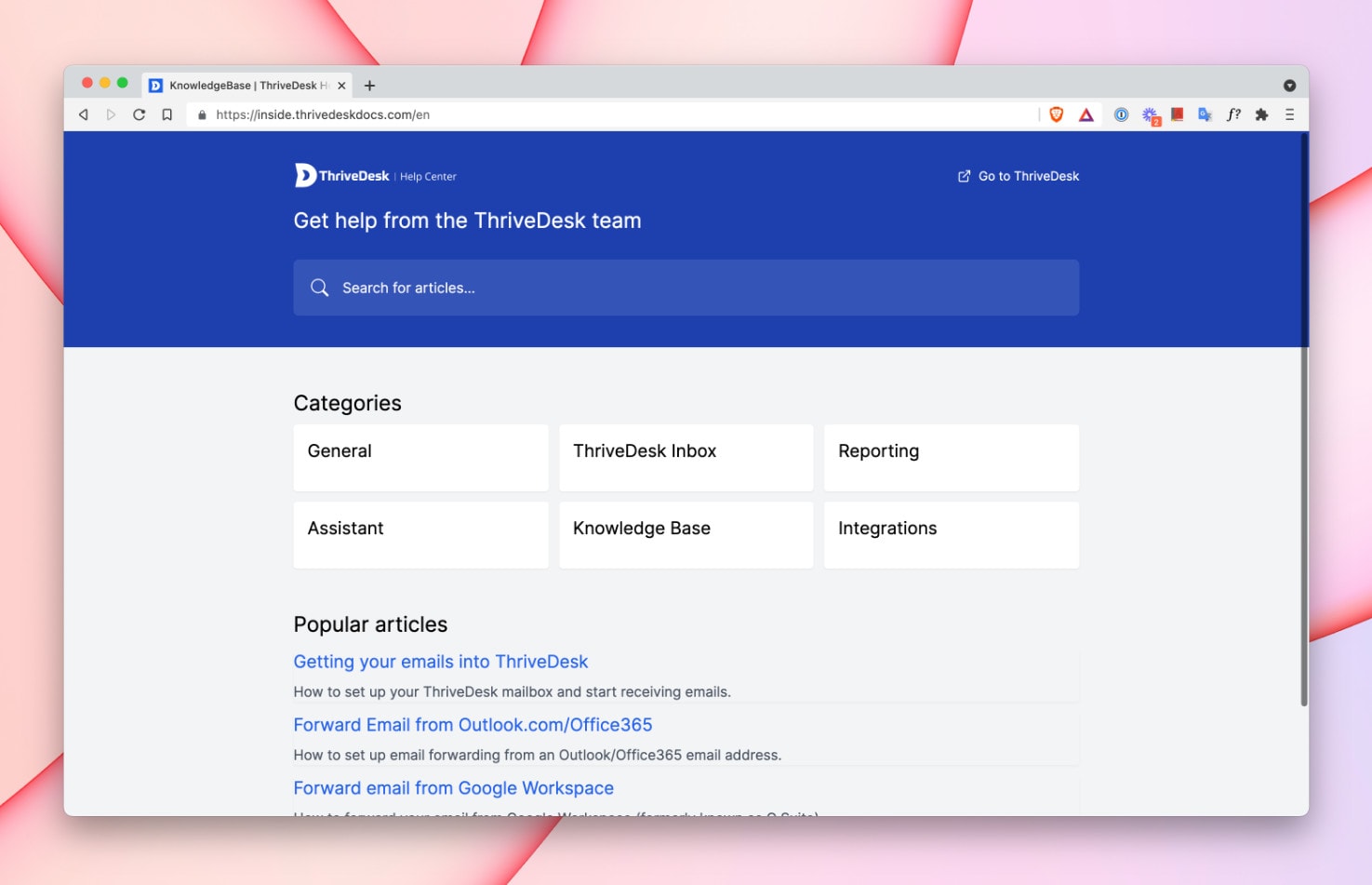1372x885 pixels.
Task: Click the padlock site security icon
Action: tap(202, 114)
